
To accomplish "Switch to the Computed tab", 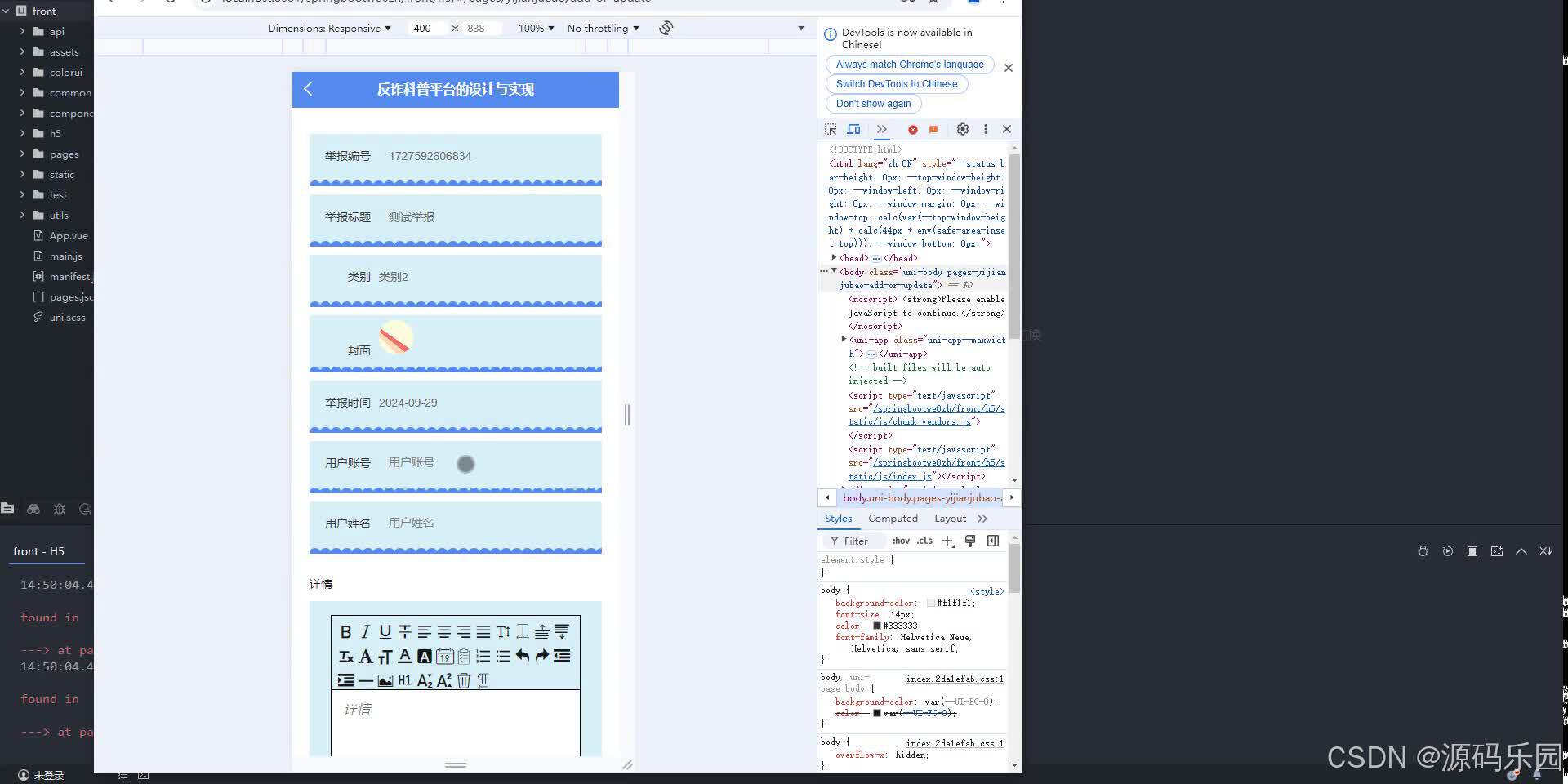I will tap(893, 518).
